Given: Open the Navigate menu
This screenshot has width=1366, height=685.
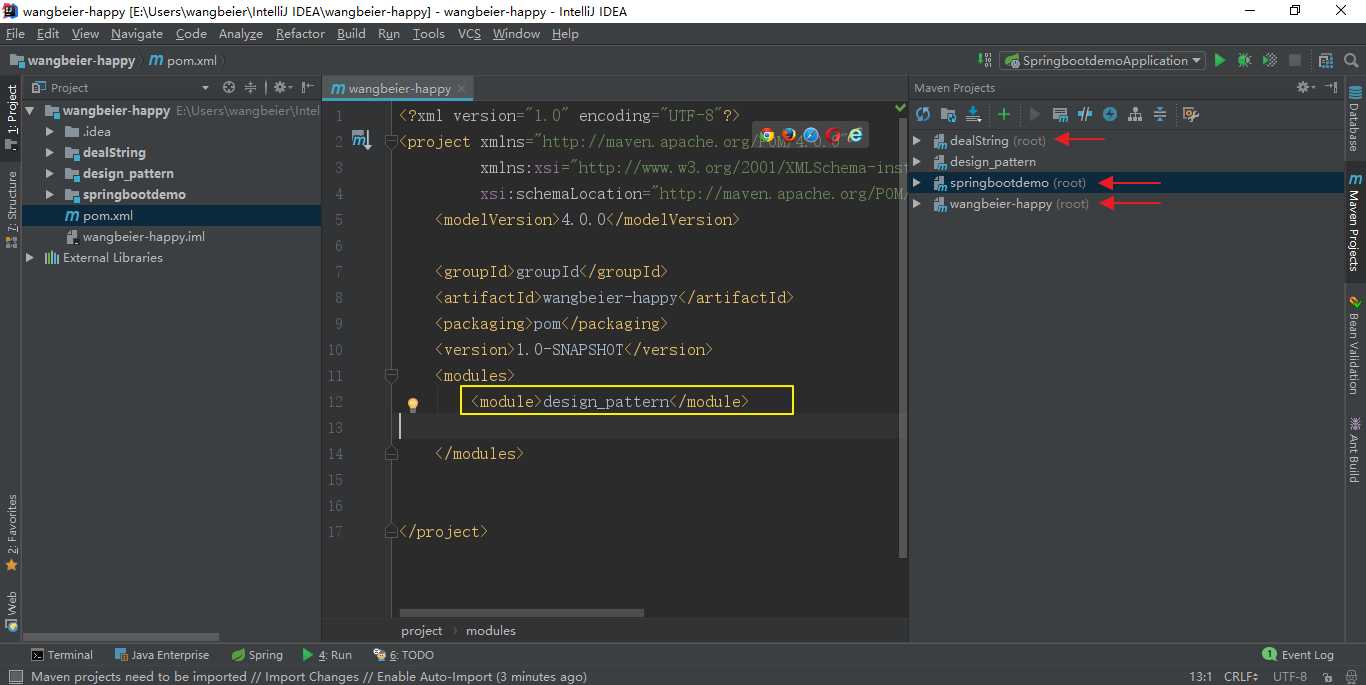Looking at the screenshot, I should click(x=137, y=34).
